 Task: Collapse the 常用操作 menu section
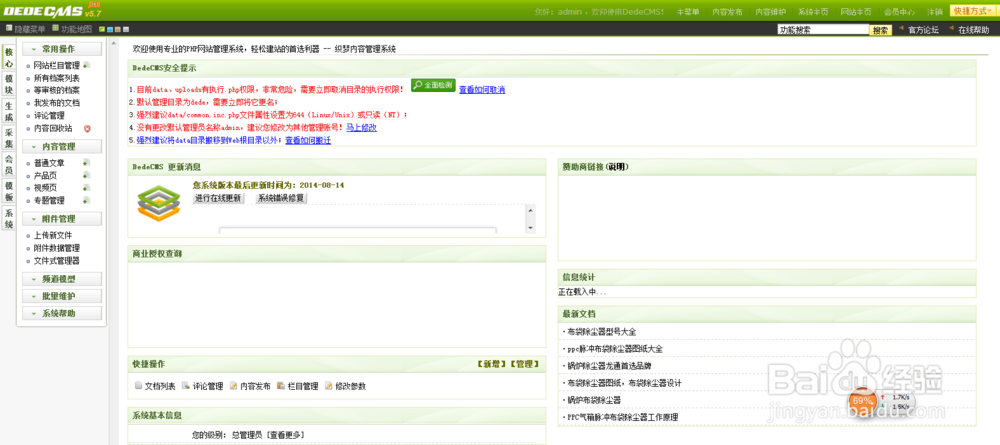point(62,49)
